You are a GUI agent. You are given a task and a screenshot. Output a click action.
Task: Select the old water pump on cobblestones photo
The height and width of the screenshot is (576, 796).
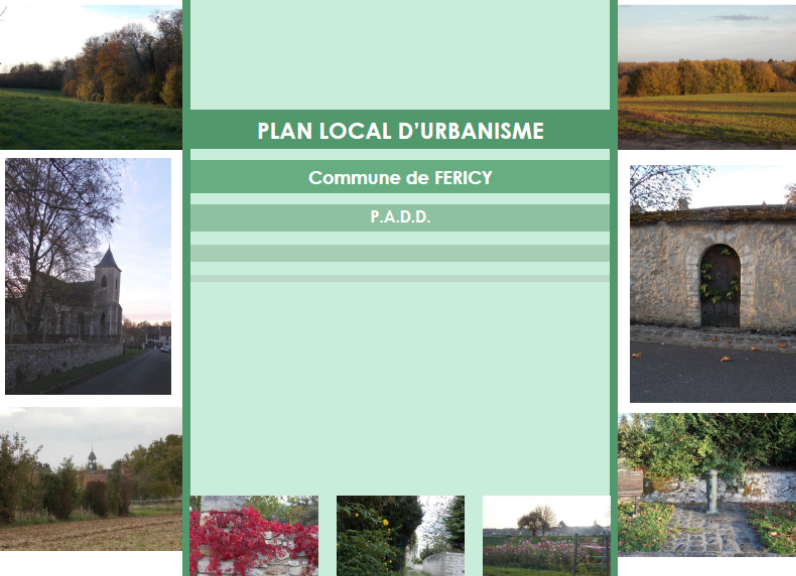(x=707, y=484)
